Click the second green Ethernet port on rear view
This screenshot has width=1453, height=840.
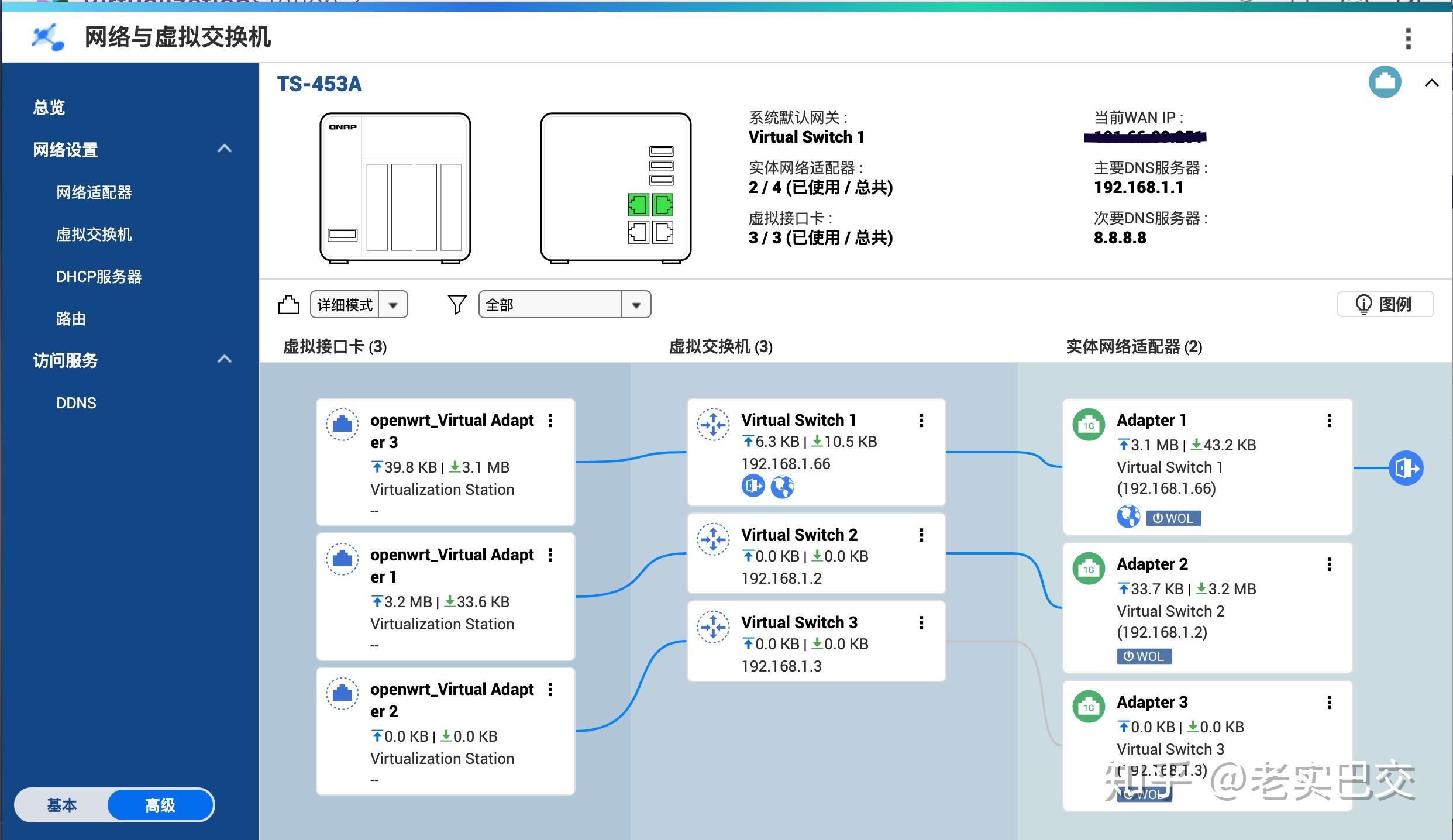pyautogui.click(x=663, y=205)
